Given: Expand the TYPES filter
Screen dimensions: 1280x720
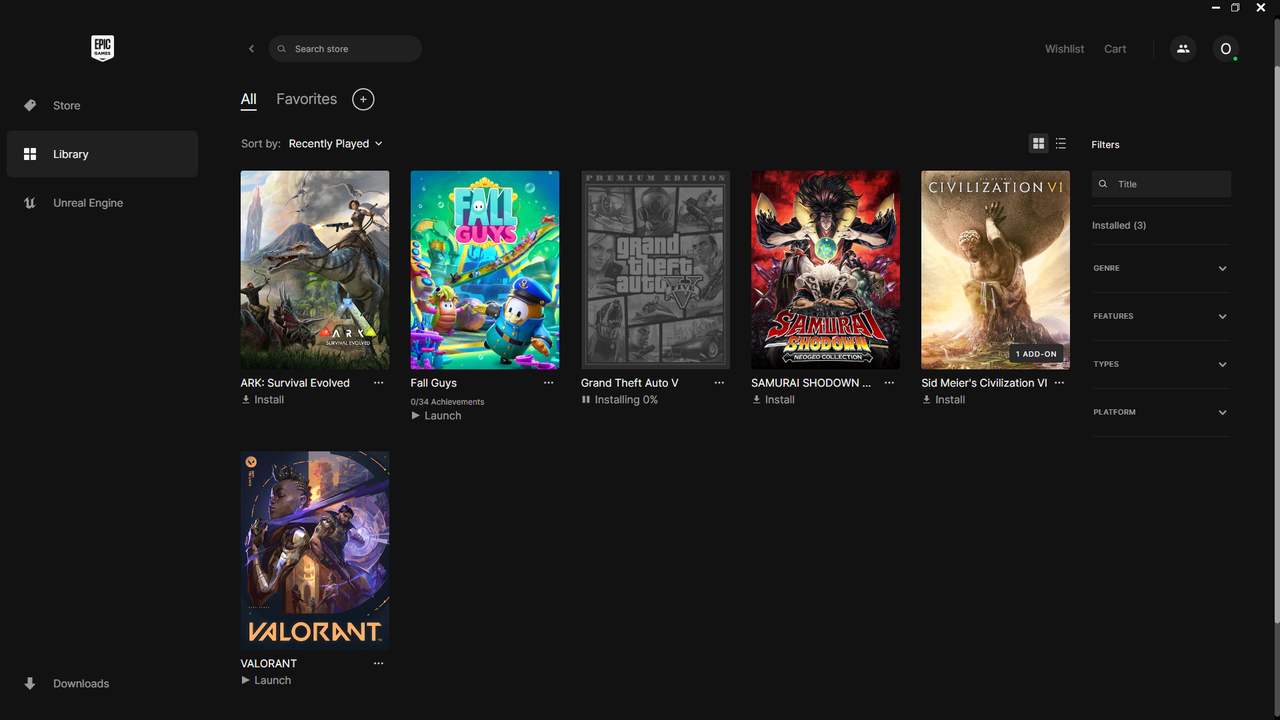Looking at the screenshot, I should (x=1161, y=364).
